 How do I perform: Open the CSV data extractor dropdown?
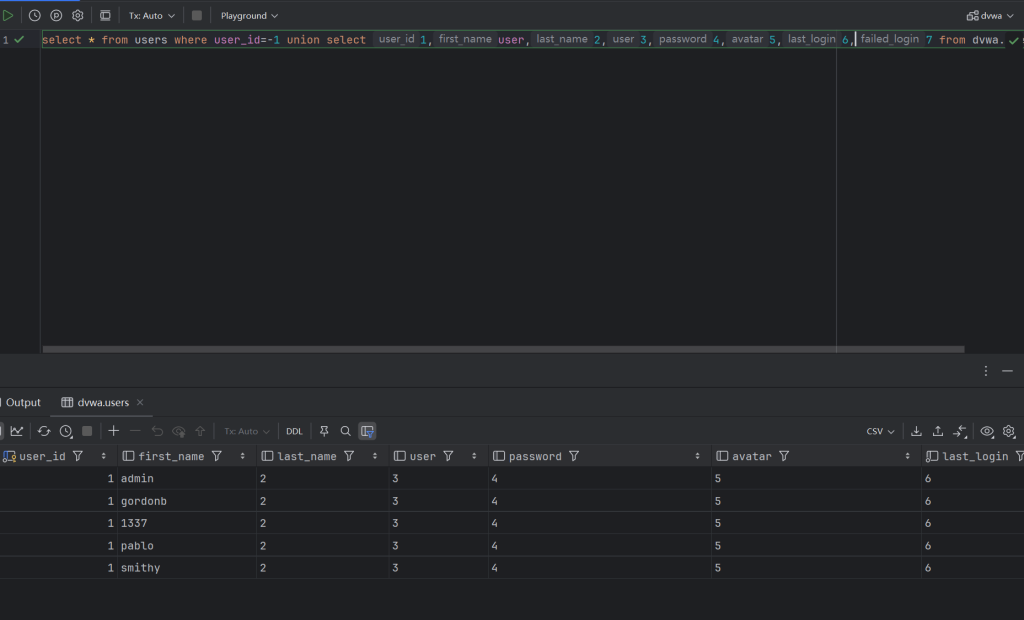click(x=880, y=431)
